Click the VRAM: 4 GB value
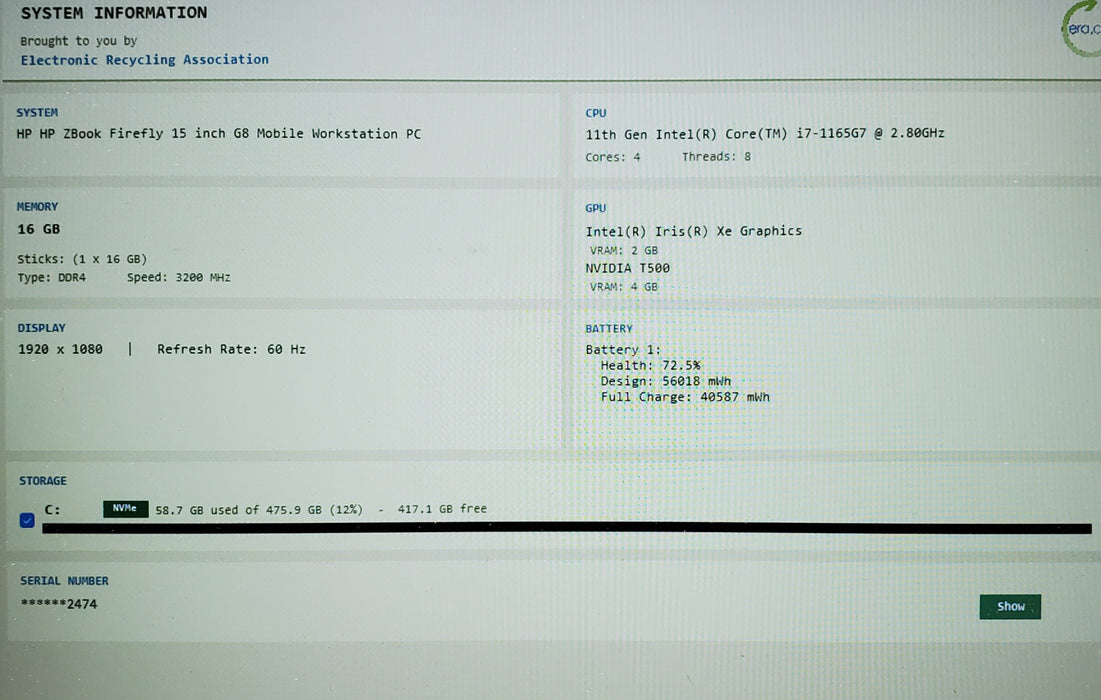 click(624, 287)
